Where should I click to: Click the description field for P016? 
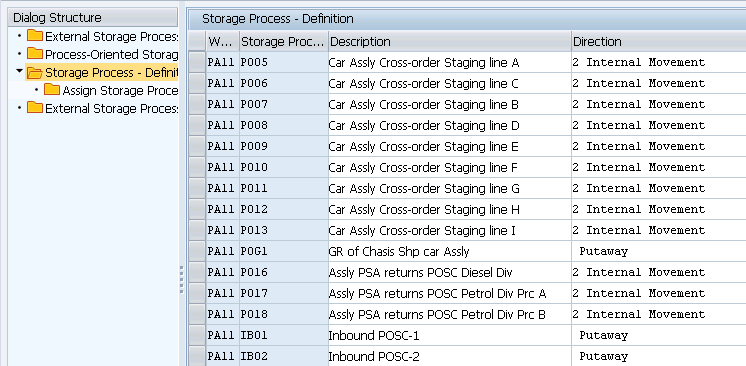(x=450, y=272)
